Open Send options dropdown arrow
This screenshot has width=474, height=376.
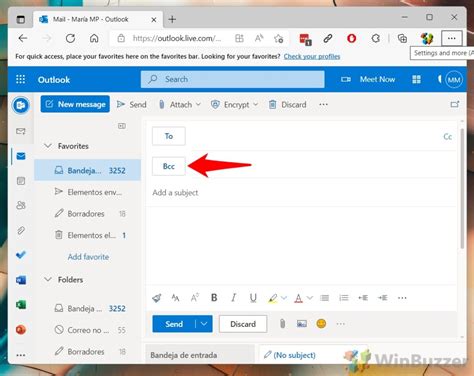pyautogui.click(x=204, y=324)
